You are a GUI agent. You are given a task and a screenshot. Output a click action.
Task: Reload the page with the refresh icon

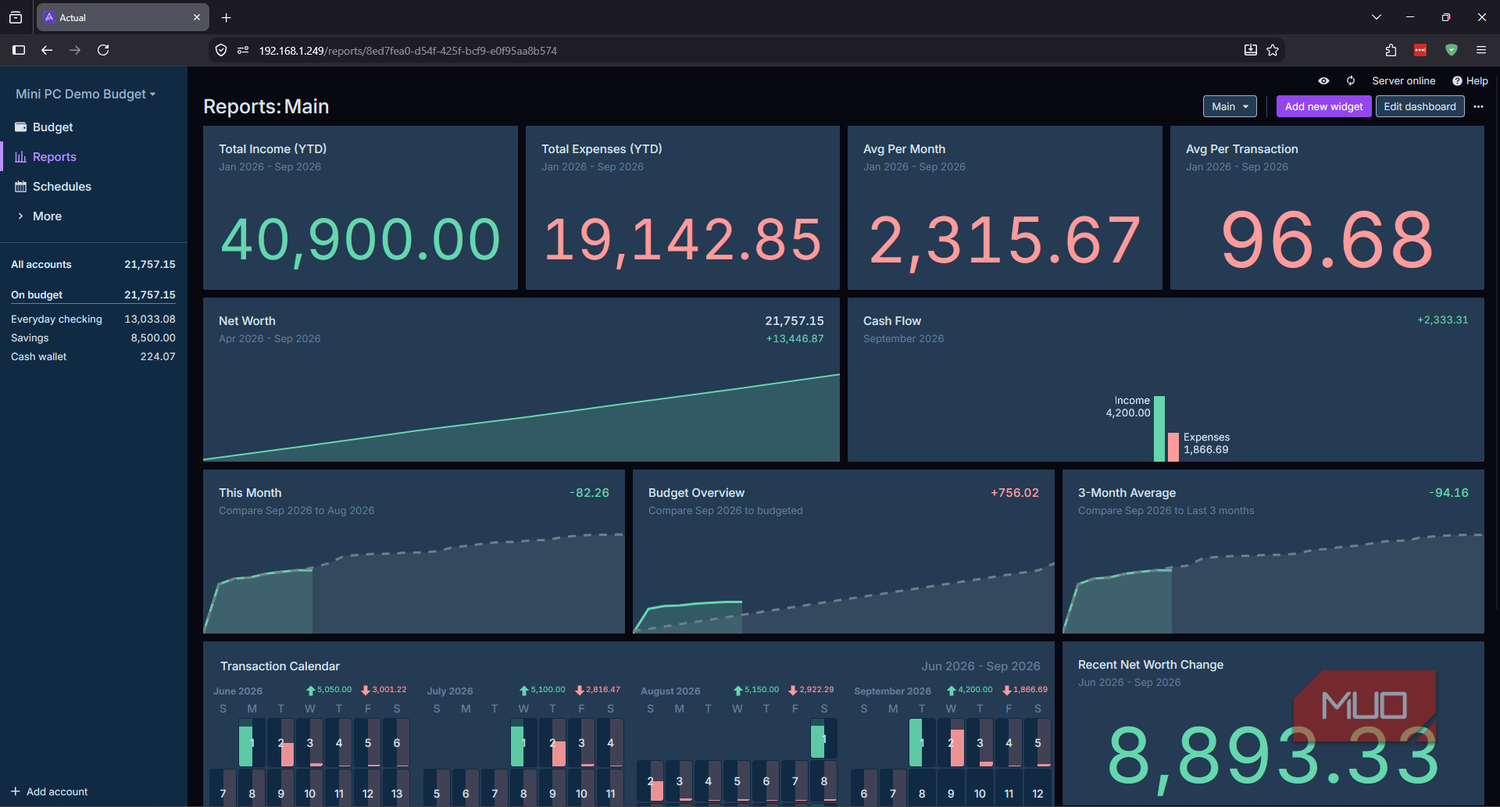[x=103, y=50]
